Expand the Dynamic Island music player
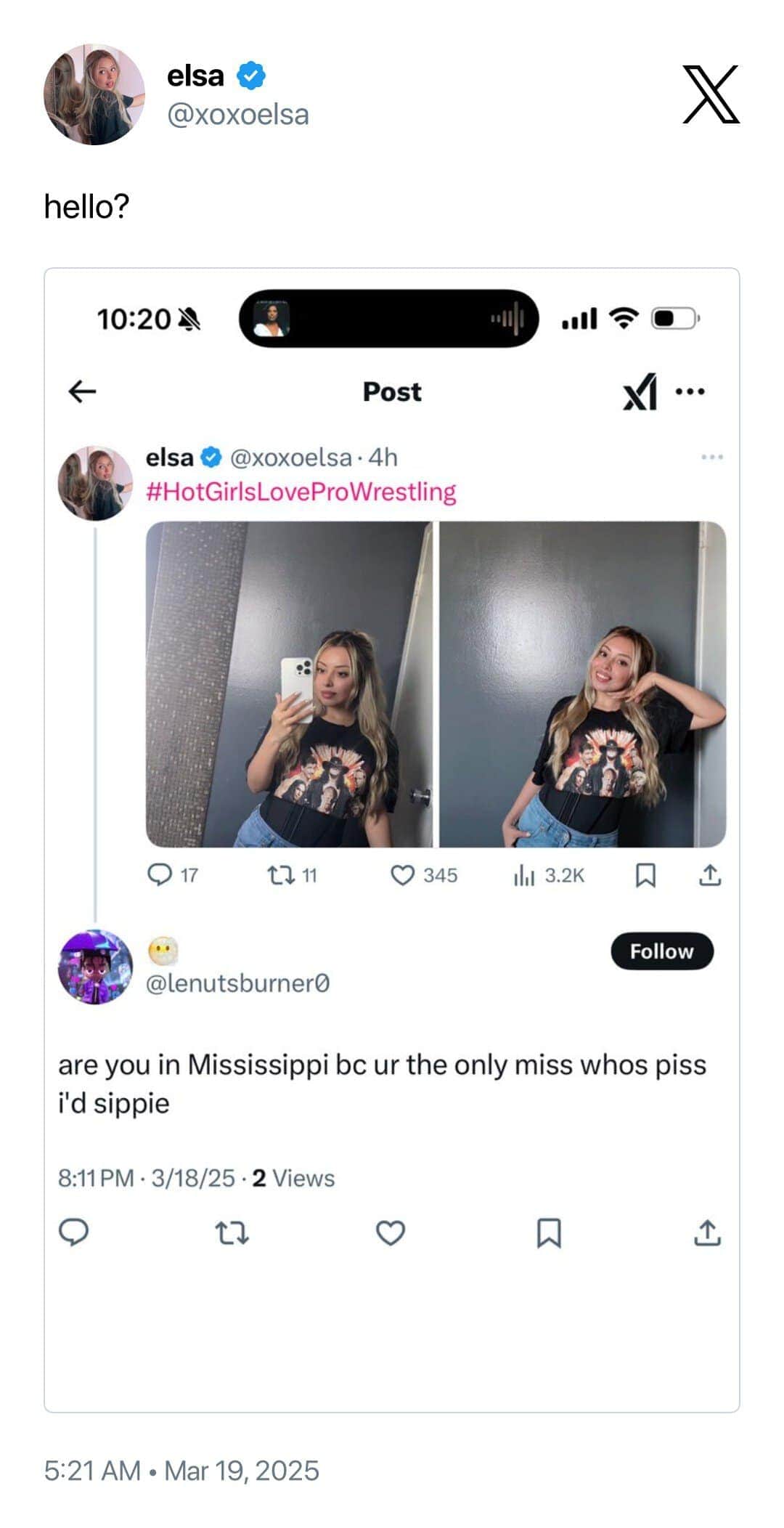This screenshot has height=1528, width=784. [389, 320]
